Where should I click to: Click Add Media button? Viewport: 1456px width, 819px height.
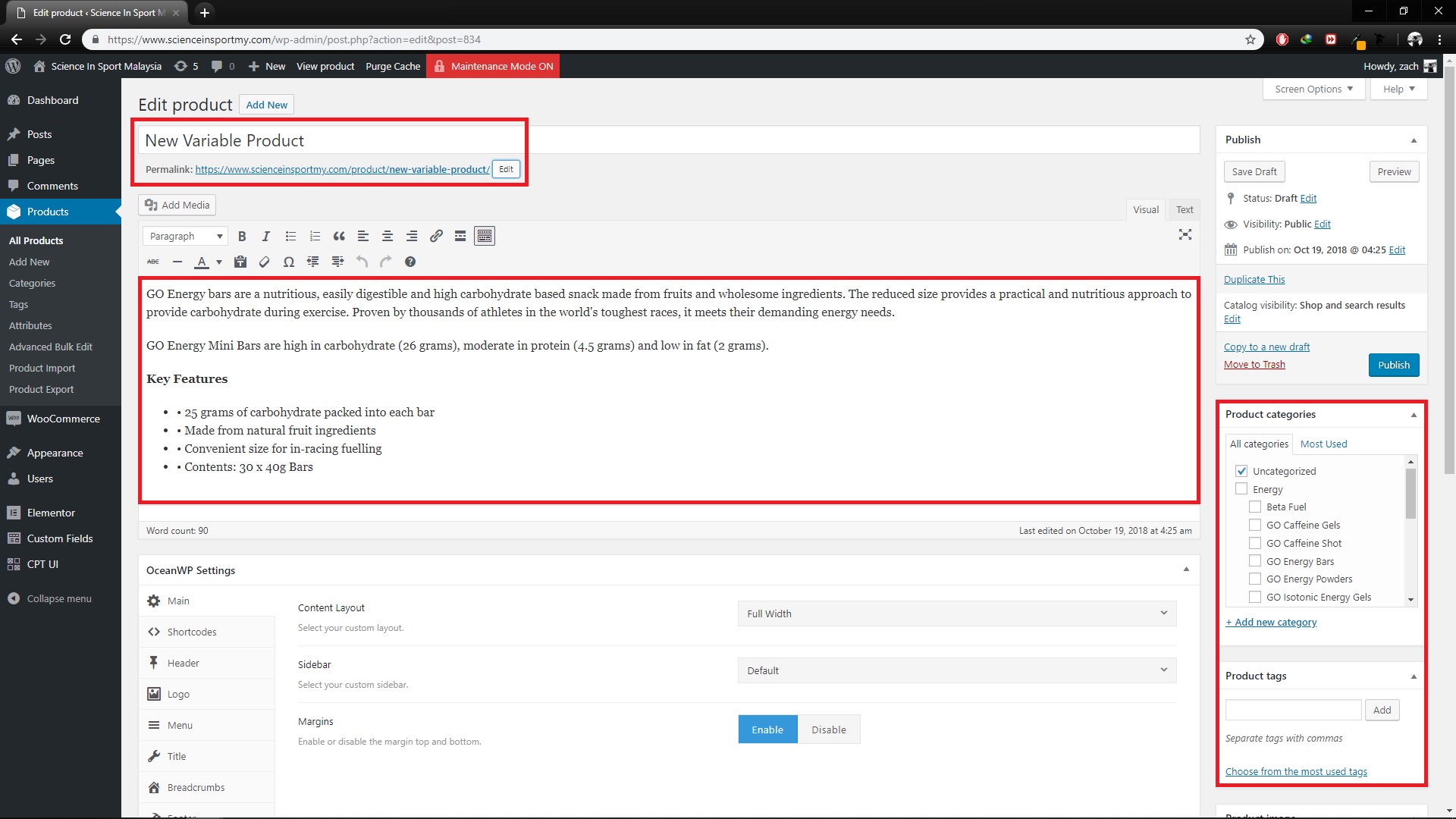(x=177, y=205)
